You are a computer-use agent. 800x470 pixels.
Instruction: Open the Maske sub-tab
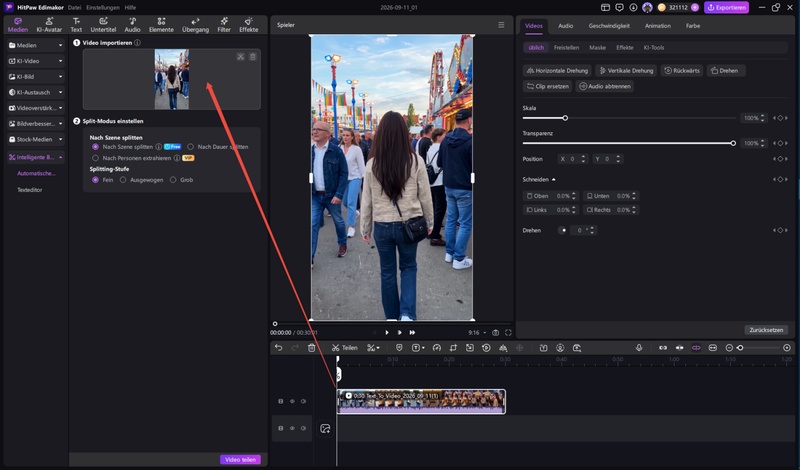[597, 47]
